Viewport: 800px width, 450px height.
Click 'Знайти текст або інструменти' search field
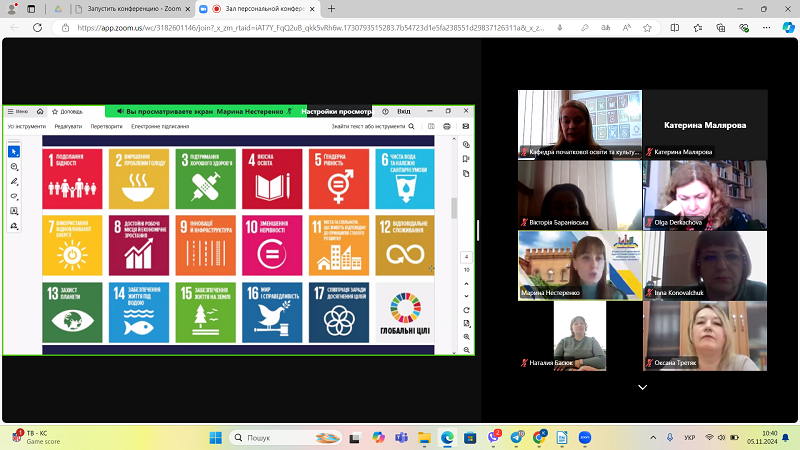point(368,127)
